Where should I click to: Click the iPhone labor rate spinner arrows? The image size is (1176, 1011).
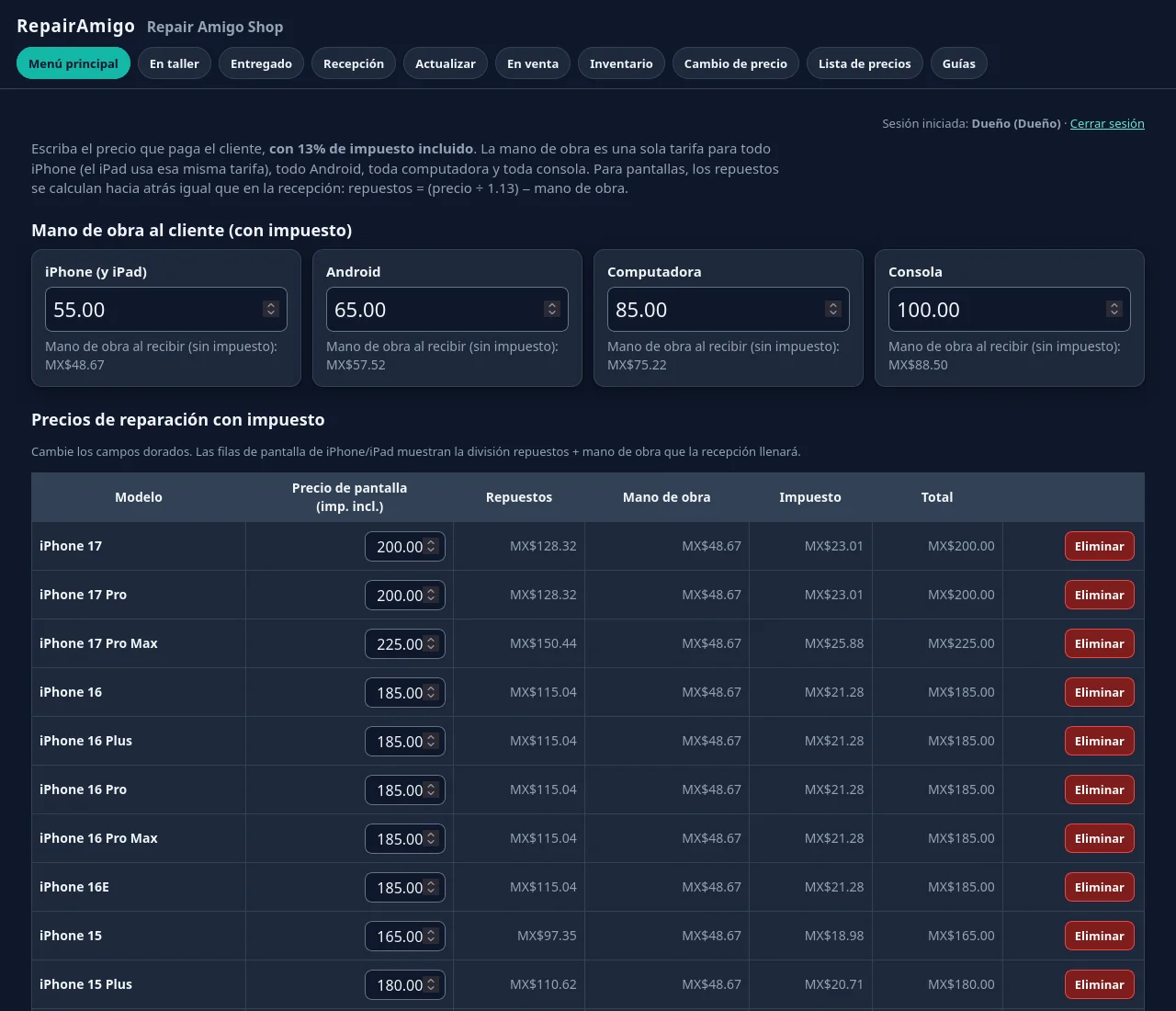(x=271, y=309)
